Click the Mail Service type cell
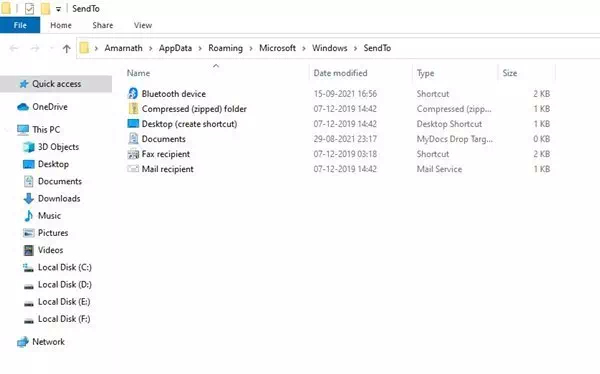 click(439, 169)
